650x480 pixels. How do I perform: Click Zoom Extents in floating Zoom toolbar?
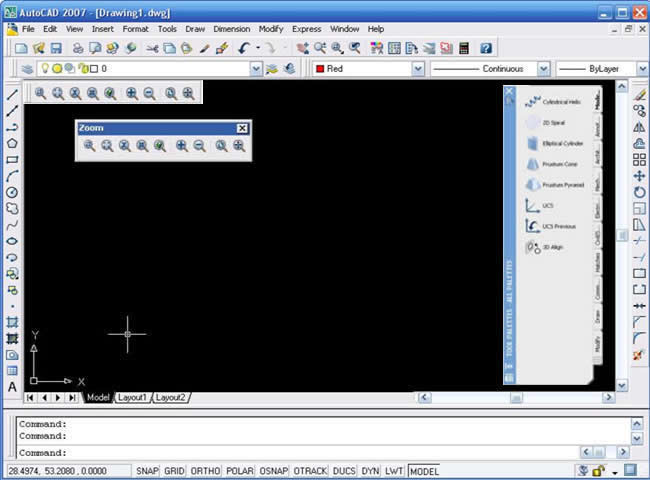pyautogui.click(x=239, y=145)
